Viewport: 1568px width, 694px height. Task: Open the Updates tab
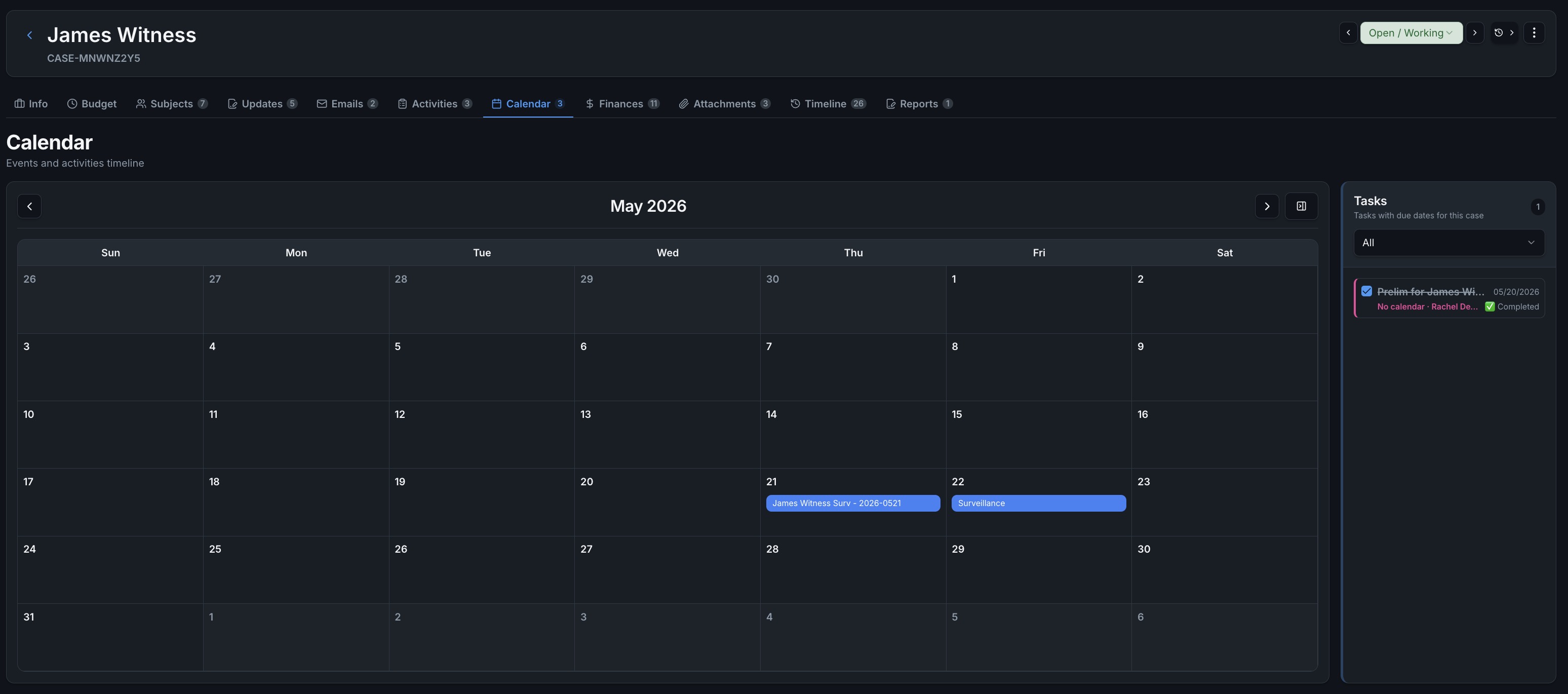[x=262, y=104]
